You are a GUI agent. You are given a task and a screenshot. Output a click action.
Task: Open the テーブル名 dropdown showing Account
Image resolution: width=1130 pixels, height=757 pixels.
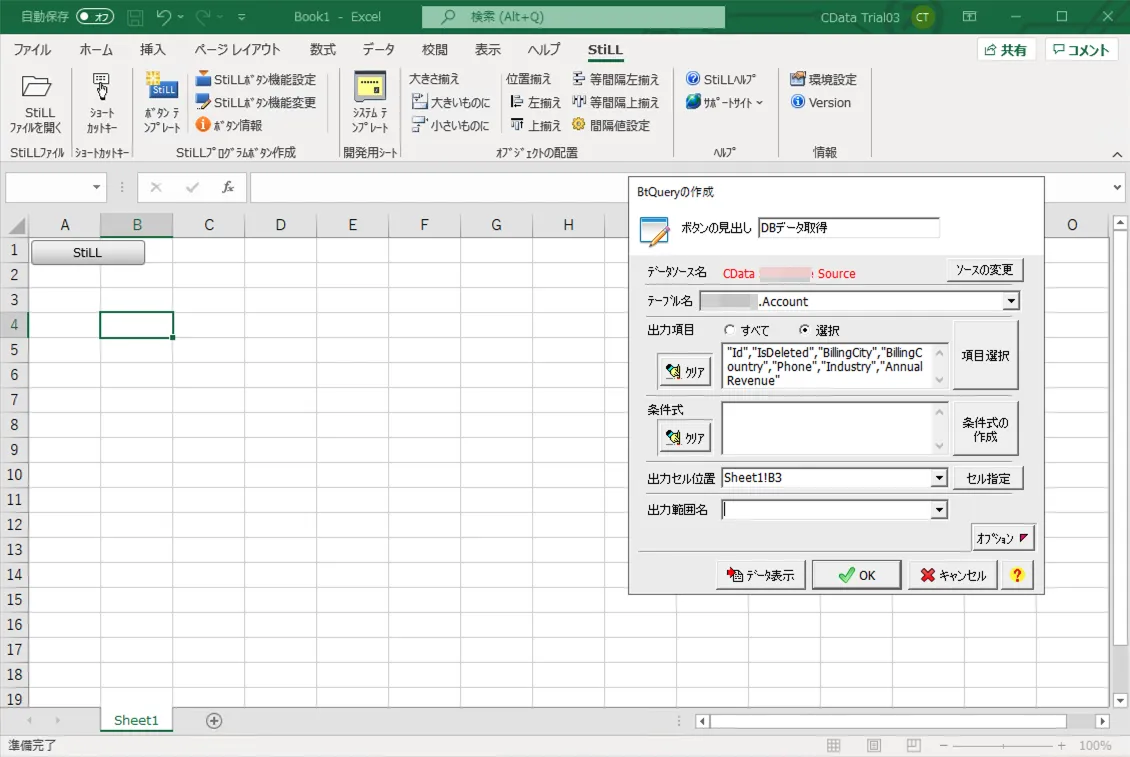1010,301
